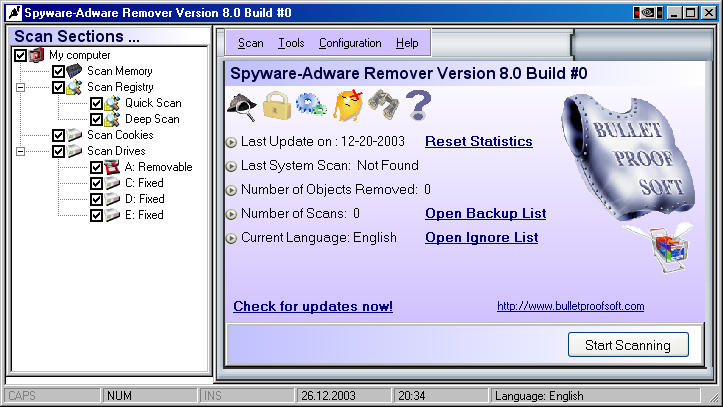Click the NUM status bar indicator

pos(149,395)
